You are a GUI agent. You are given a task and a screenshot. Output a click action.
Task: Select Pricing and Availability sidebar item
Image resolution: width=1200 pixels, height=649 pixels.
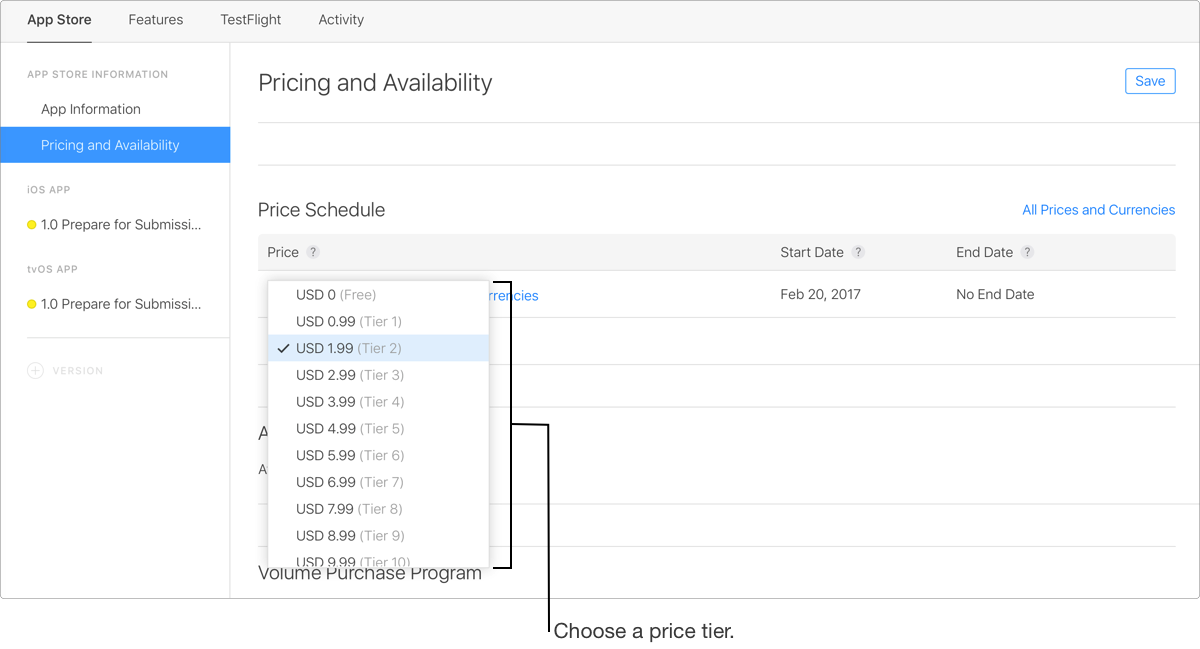click(110, 145)
